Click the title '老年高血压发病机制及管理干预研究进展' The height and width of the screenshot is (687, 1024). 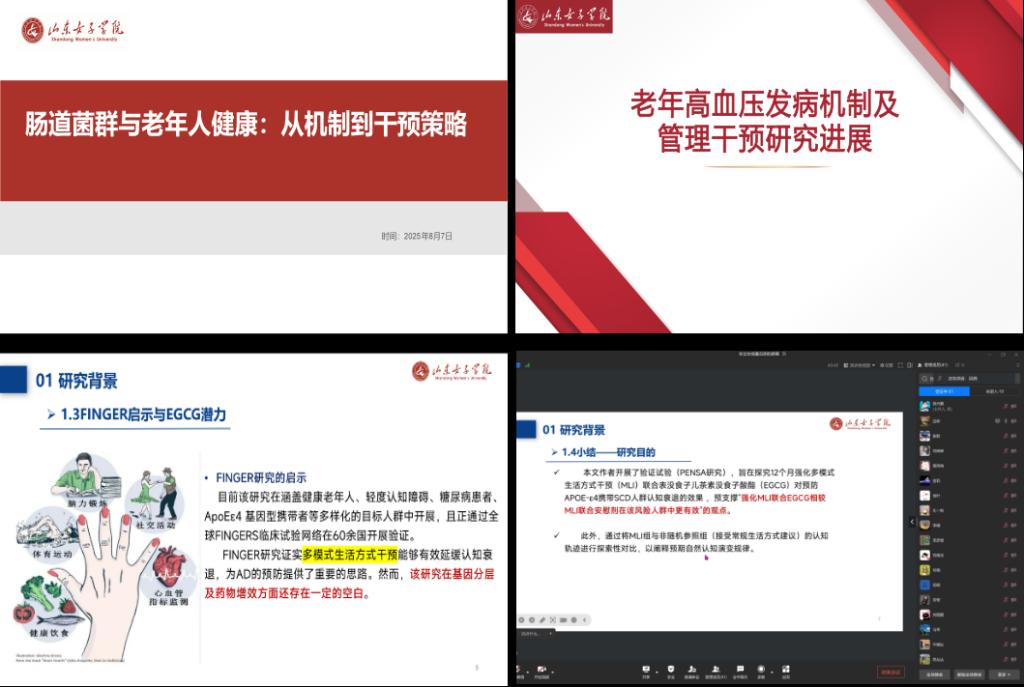pyautogui.click(x=765, y=121)
